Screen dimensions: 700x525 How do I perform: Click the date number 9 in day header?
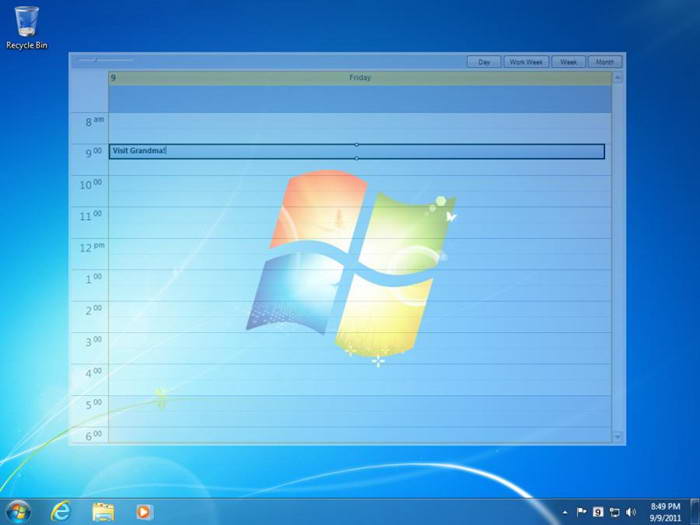click(x=113, y=78)
